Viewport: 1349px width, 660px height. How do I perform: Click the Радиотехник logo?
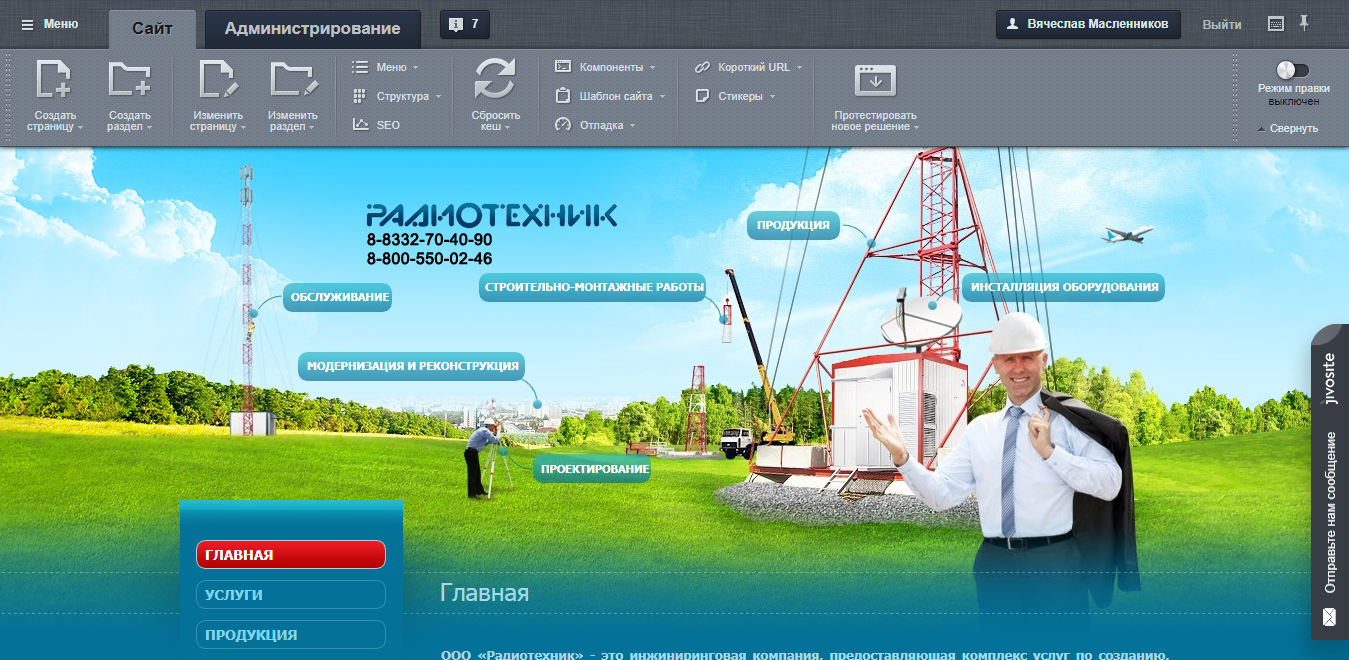tap(491, 215)
